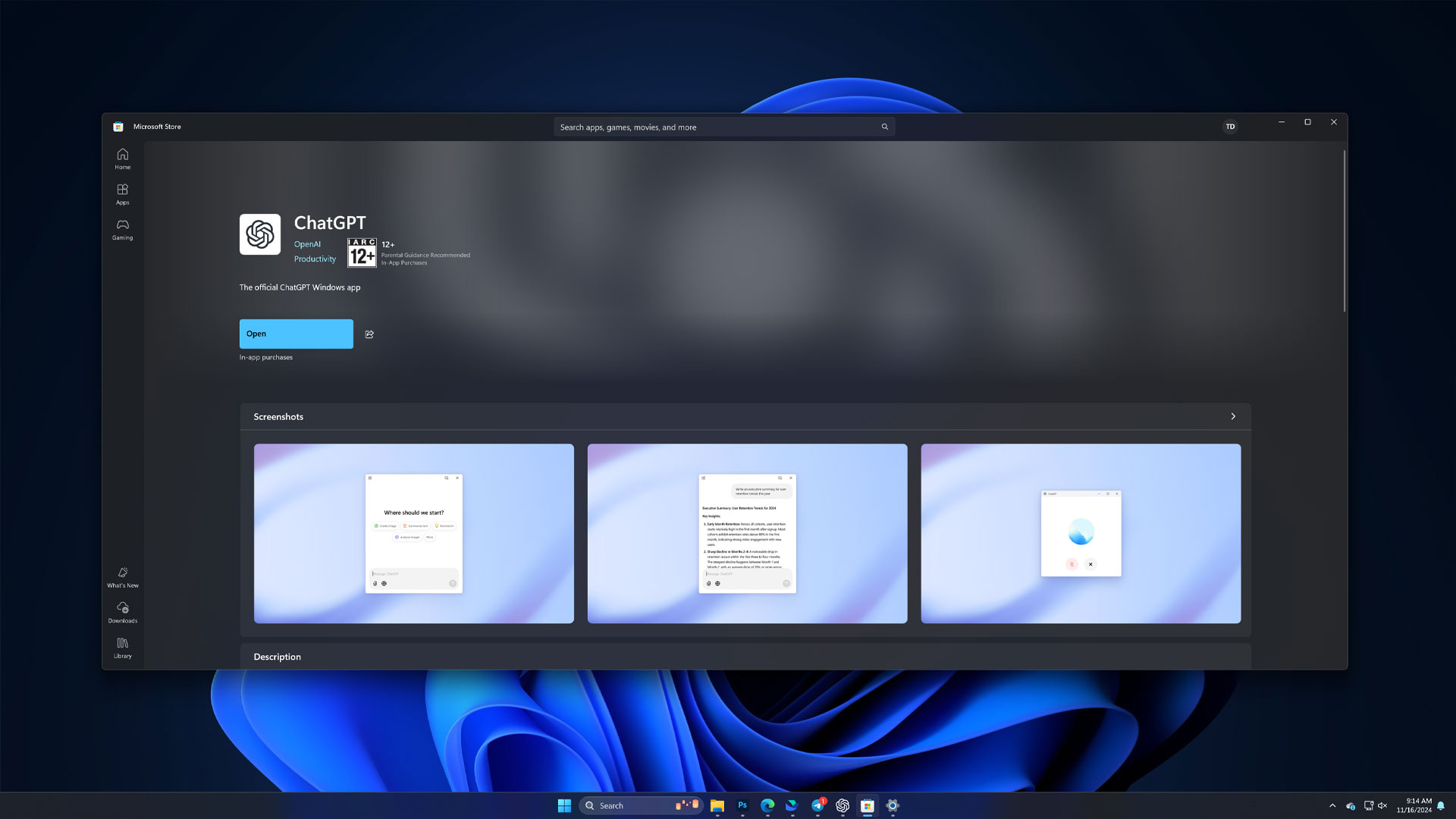Screen dimensions: 1456x819
Task: Open the TD profile account button
Action: (x=1230, y=127)
